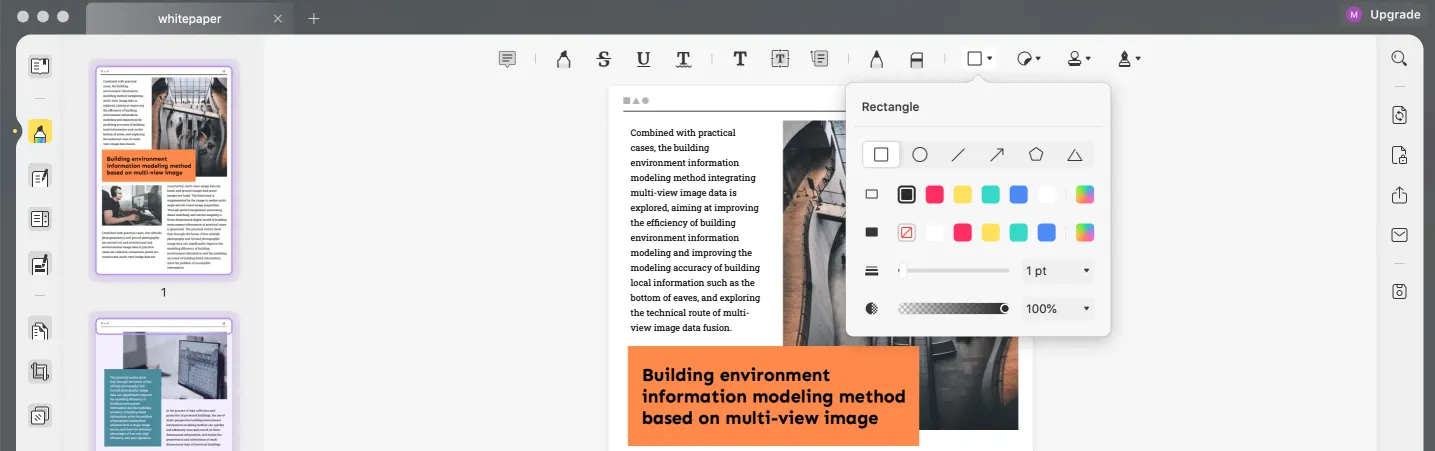Viewport: 1435px width, 451px height.
Task: Select the no-fill option in fill row
Action: (x=906, y=232)
